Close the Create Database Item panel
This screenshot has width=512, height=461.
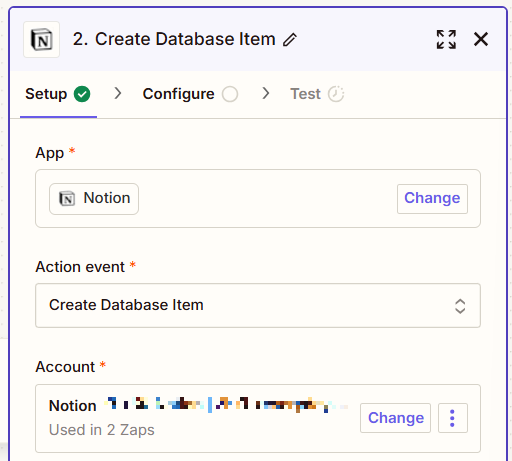(x=481, y=39)
